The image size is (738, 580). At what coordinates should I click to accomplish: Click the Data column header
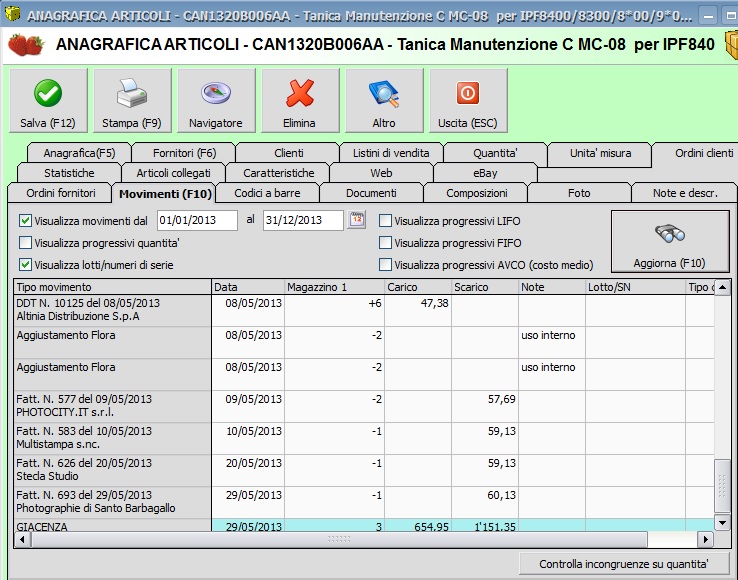click(x=248, y=287)
